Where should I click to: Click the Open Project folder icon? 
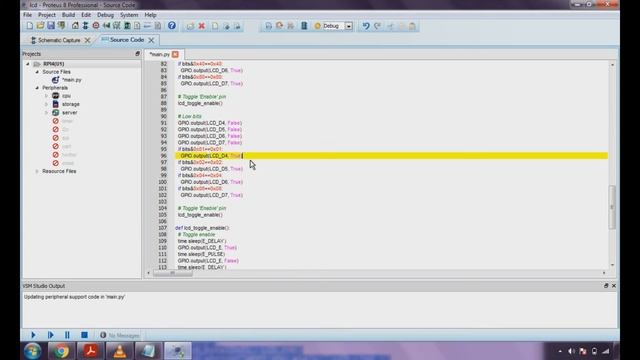click(x=40, y=26)
